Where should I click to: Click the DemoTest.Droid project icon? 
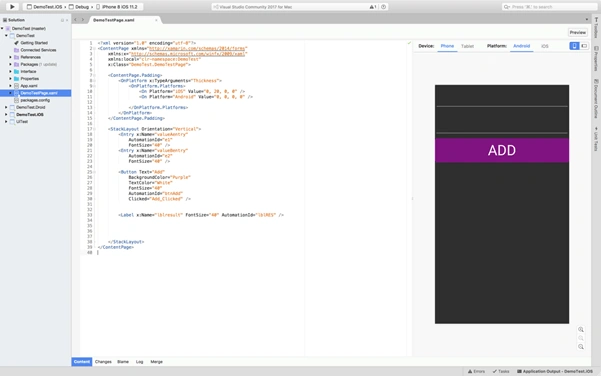[12, 107]
